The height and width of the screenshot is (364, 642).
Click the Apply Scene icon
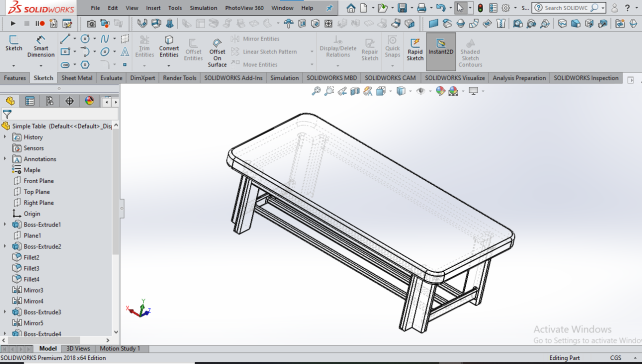click(453, 91)
